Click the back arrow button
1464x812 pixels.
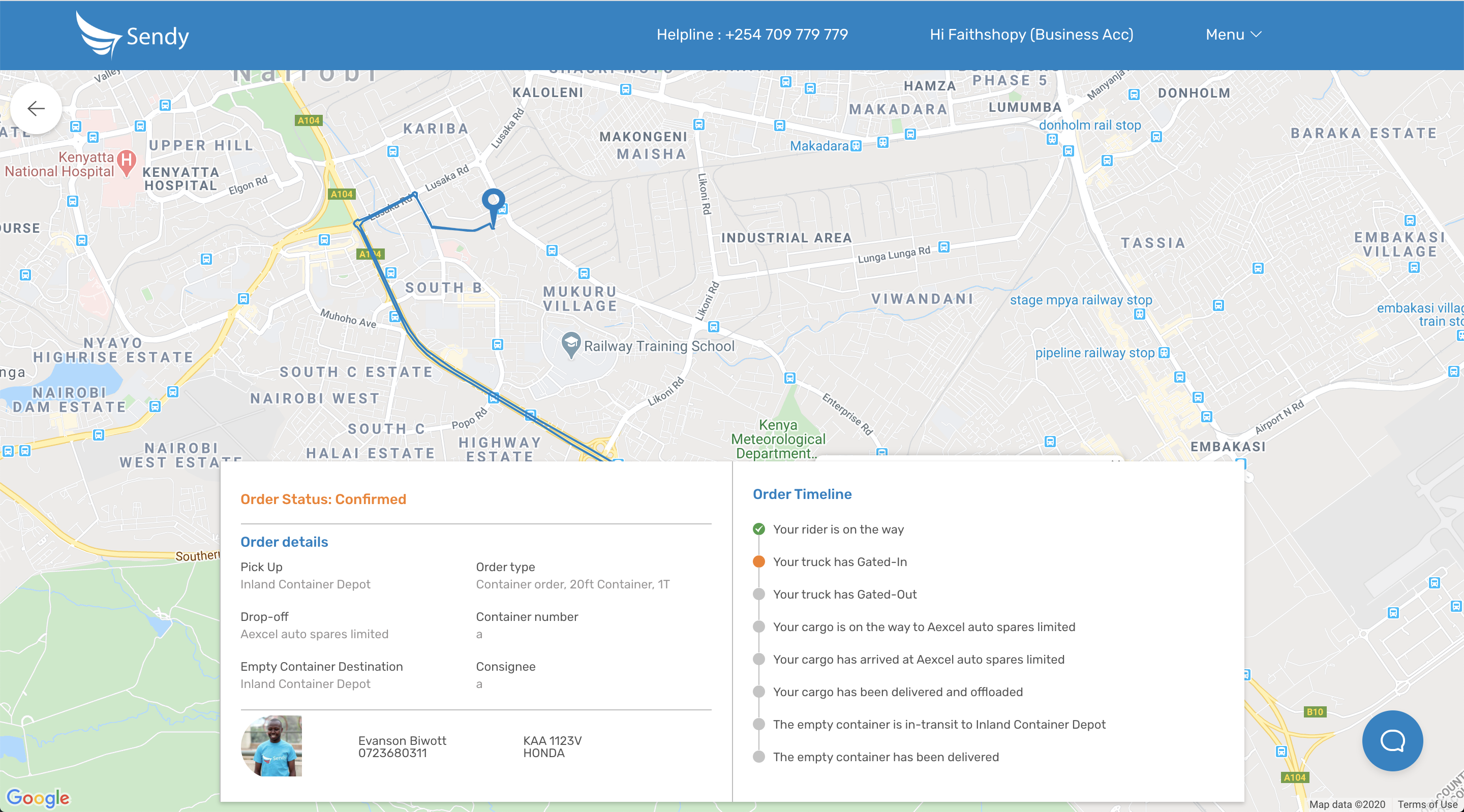coord(36,108)
